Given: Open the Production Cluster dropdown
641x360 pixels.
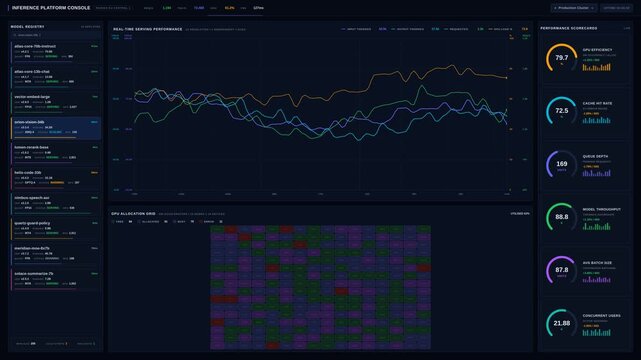Looking at the screenshot, I should 574,8.
